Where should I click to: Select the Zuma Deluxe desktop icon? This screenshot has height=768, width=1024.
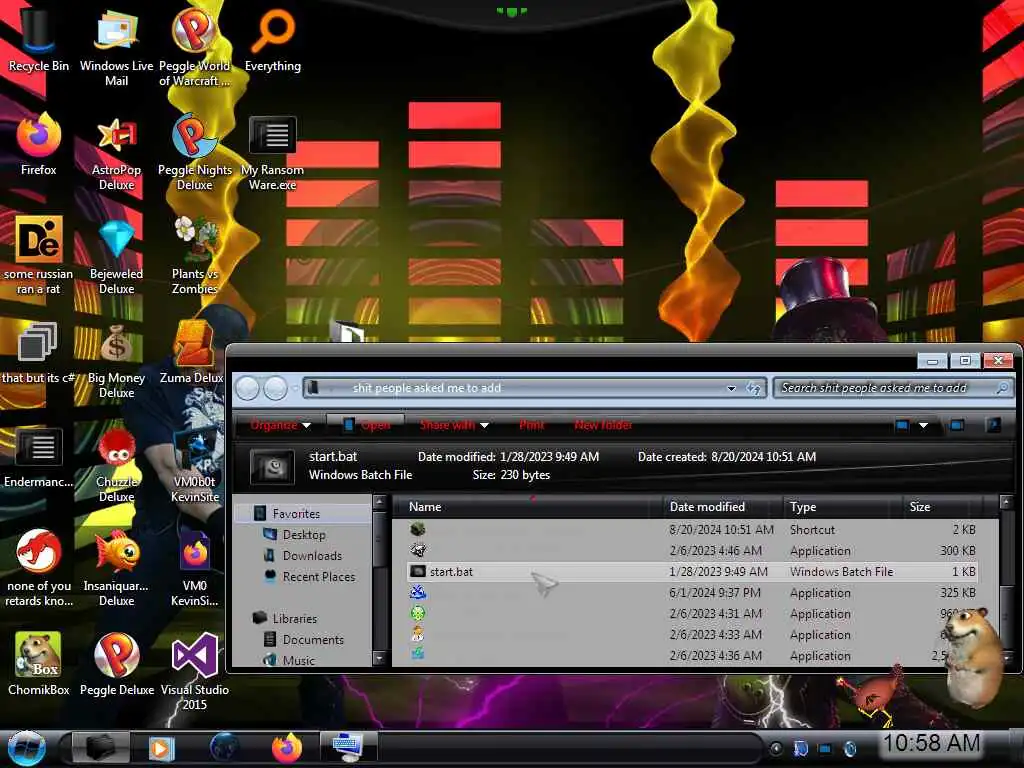click(x=193, y=353)
